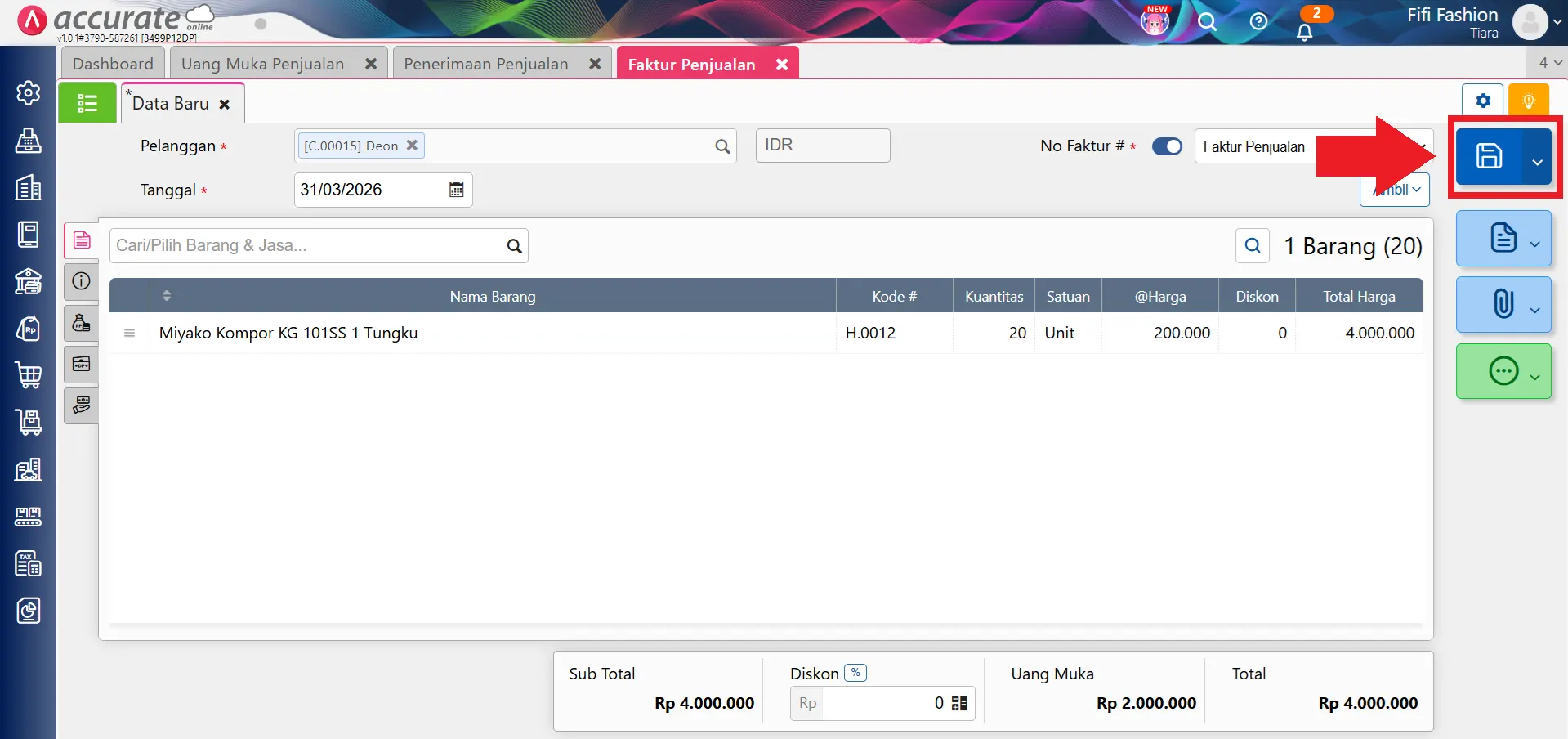
Task: Open the Miyako Kompor KG 101SS row
Action: (x=288, y=333)
